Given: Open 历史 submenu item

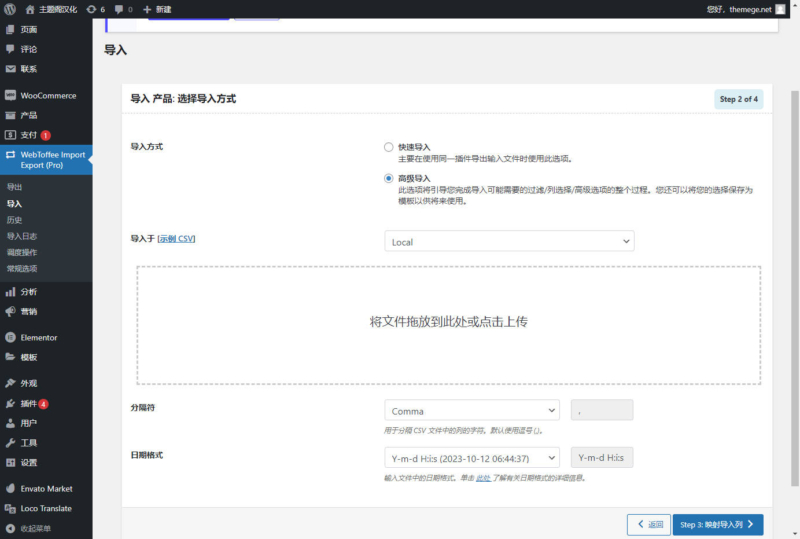Looking at the screenshot, I should tap(14, 220).
